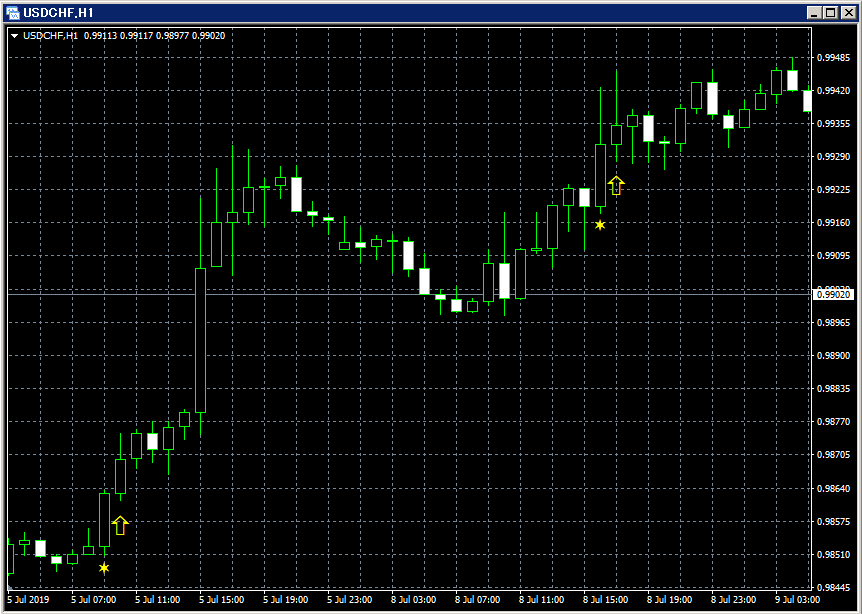862x614 pixels.
Task: Click the 5 Jul 15:00 time label
Action: [222, 599]
